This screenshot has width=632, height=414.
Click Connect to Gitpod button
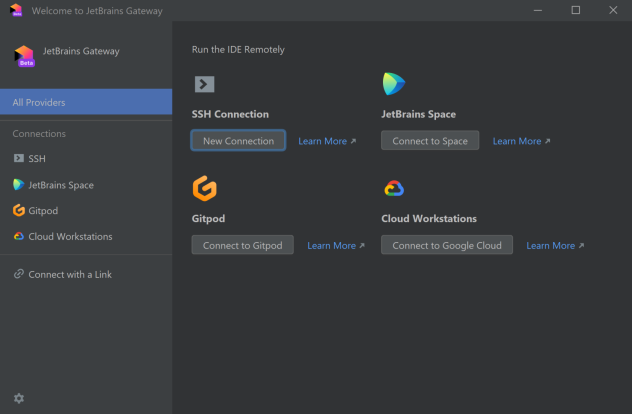click(243, 245)
